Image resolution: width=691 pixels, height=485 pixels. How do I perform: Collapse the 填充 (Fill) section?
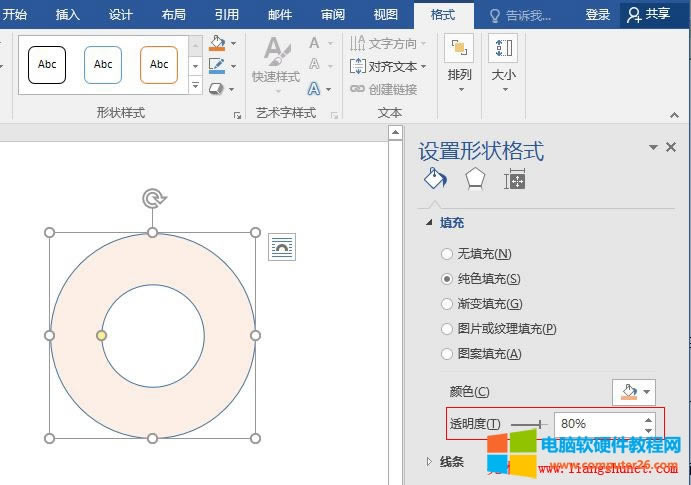coord(430,223)
